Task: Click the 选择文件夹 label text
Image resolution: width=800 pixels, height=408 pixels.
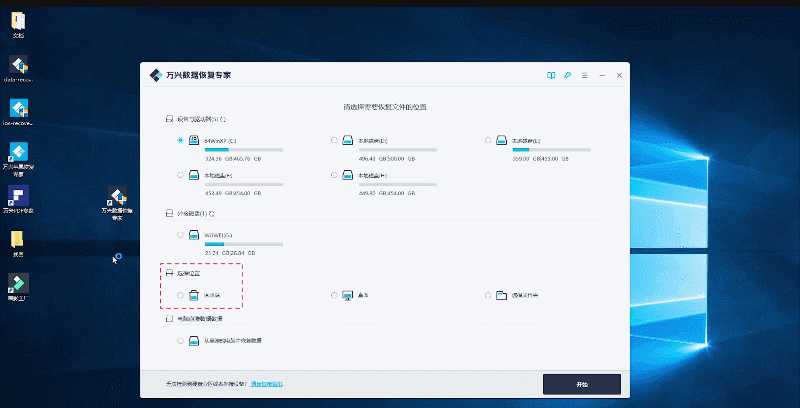Action: 525,295
